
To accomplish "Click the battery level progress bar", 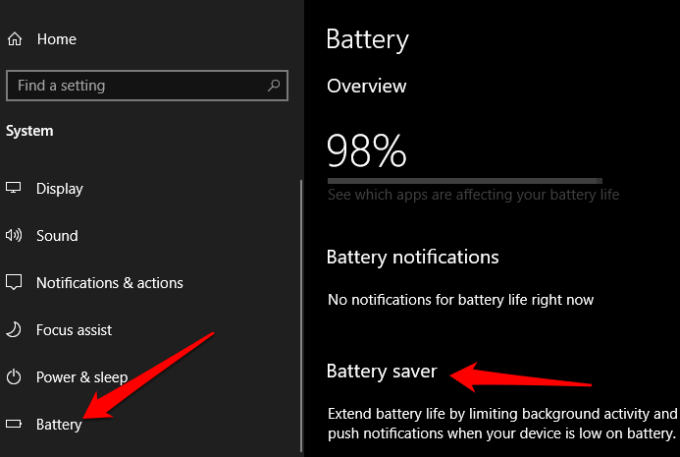I will click(464, 180).
